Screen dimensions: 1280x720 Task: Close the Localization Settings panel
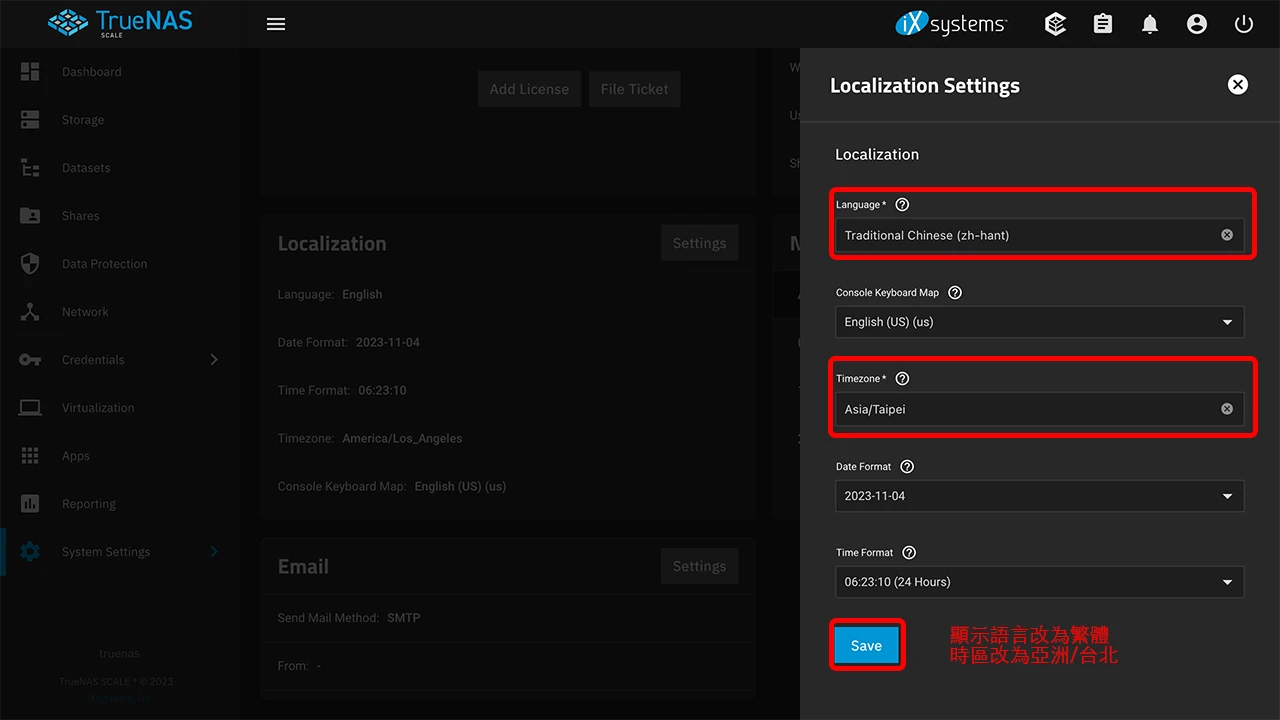coord(1238,85)
